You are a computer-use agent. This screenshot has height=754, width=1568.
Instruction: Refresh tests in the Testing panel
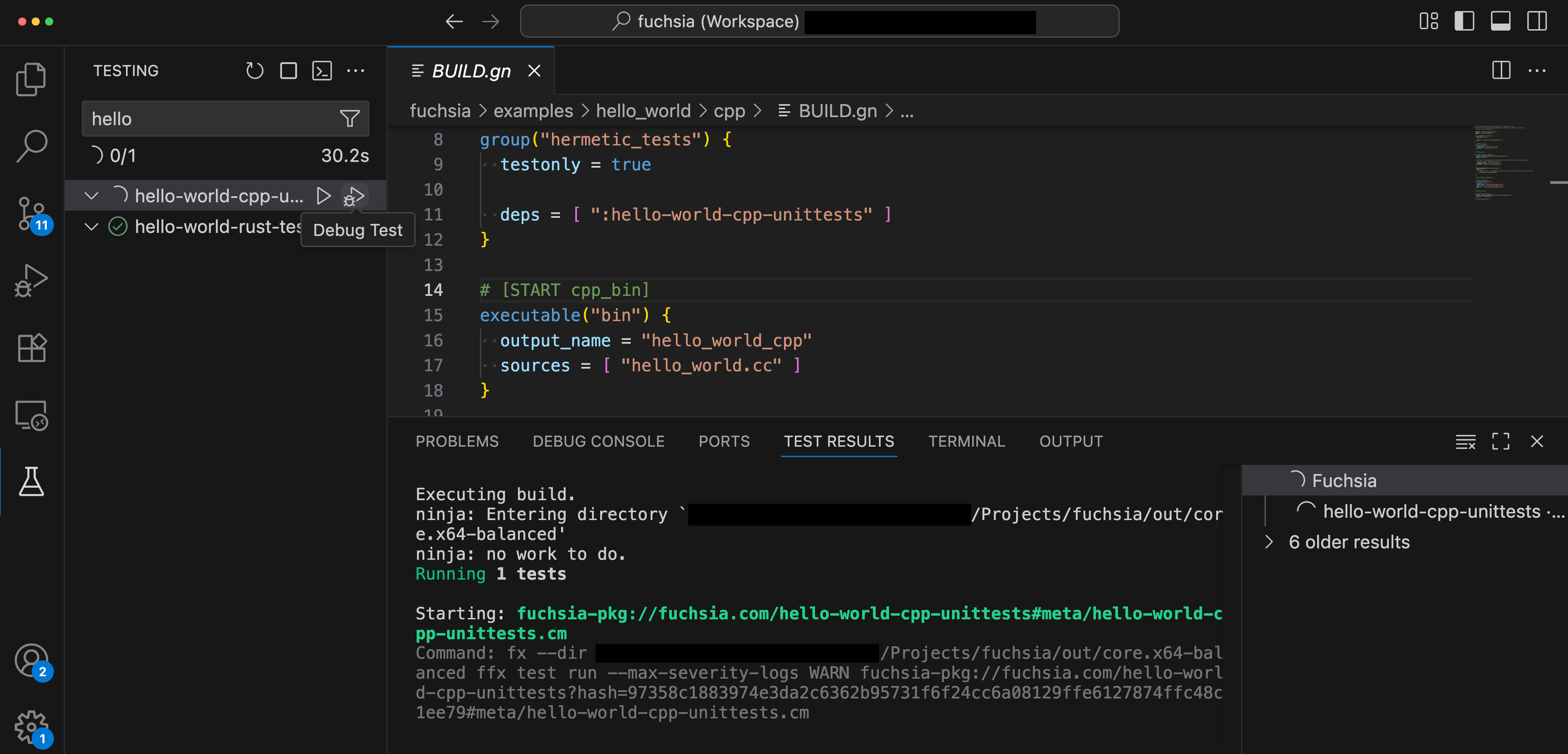click(255, 70)
